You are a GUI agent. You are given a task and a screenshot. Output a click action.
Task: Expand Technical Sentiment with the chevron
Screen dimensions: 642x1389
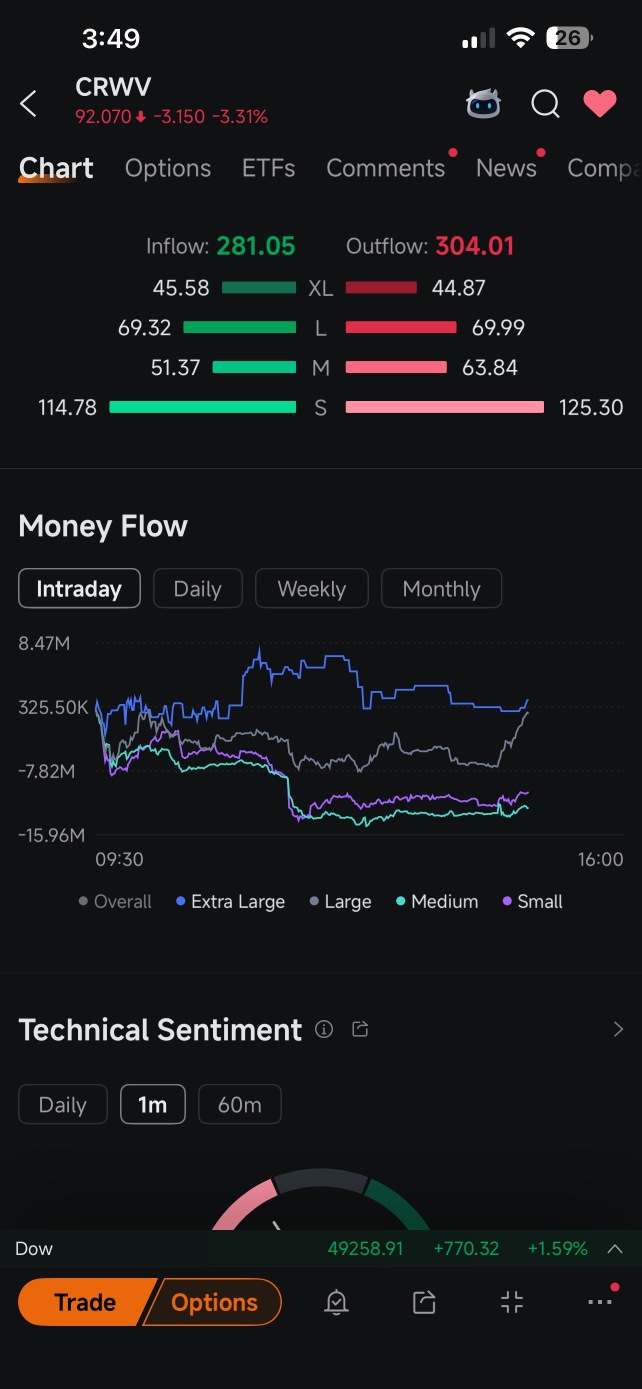coord(618,1029)
